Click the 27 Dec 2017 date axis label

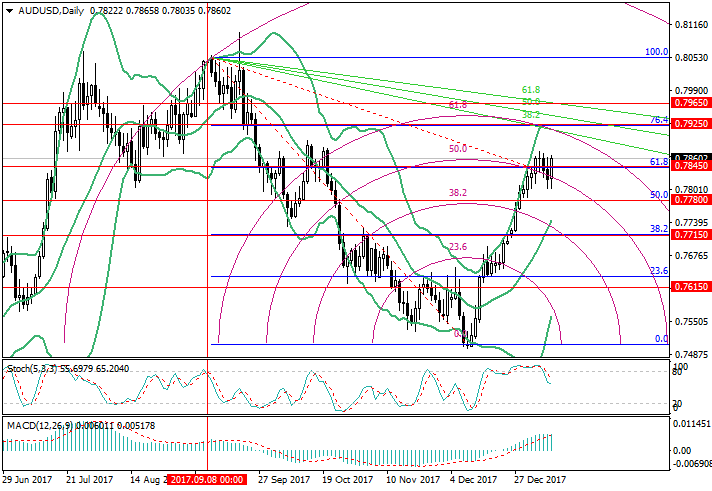(540, 480)
